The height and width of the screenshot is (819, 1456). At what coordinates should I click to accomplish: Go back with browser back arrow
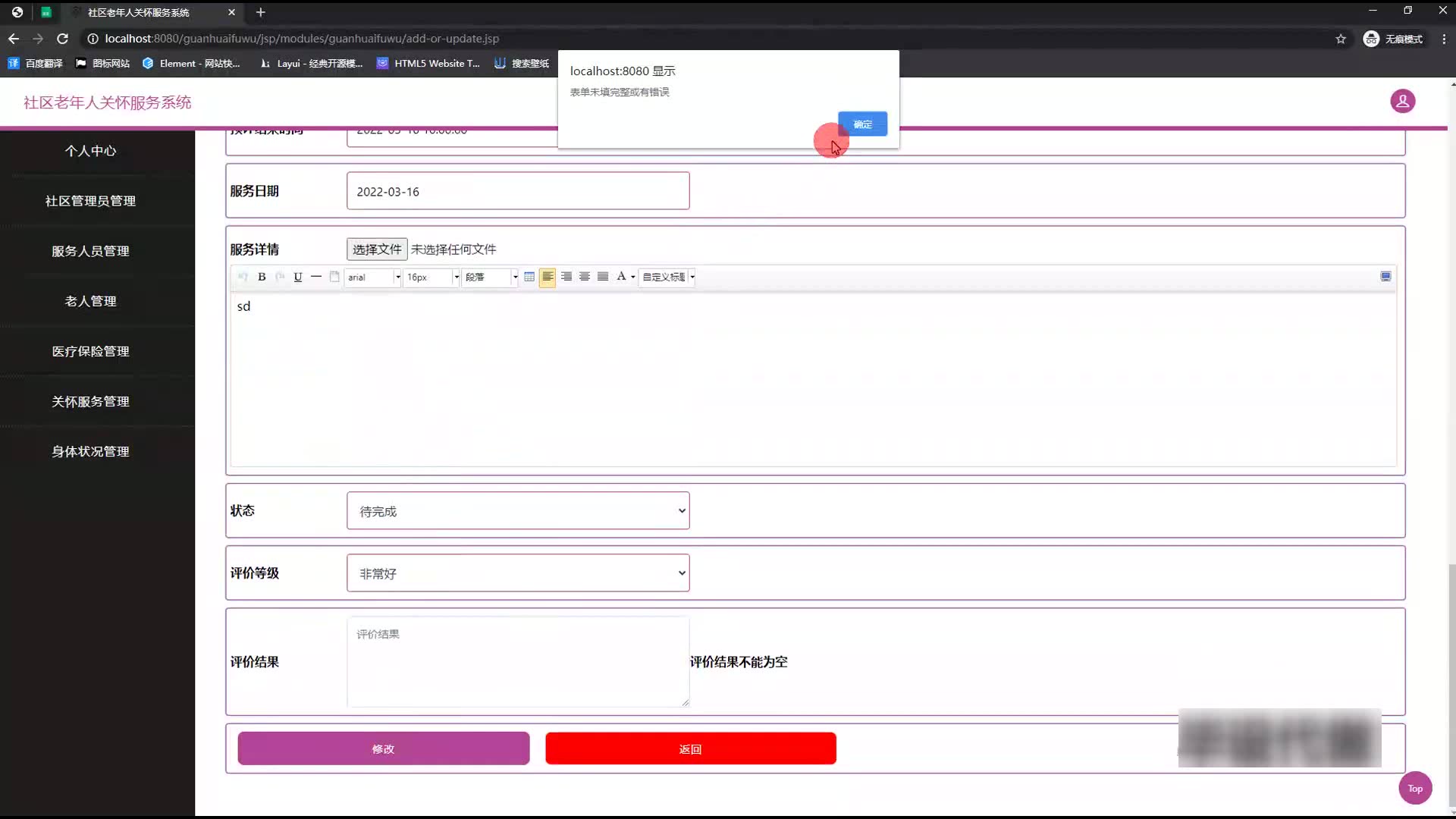coord(14,39)
